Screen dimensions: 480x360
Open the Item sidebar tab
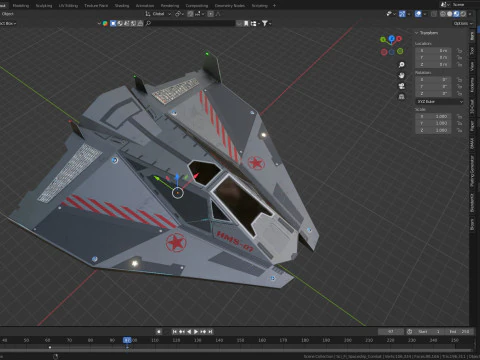[x=472, y=36]
